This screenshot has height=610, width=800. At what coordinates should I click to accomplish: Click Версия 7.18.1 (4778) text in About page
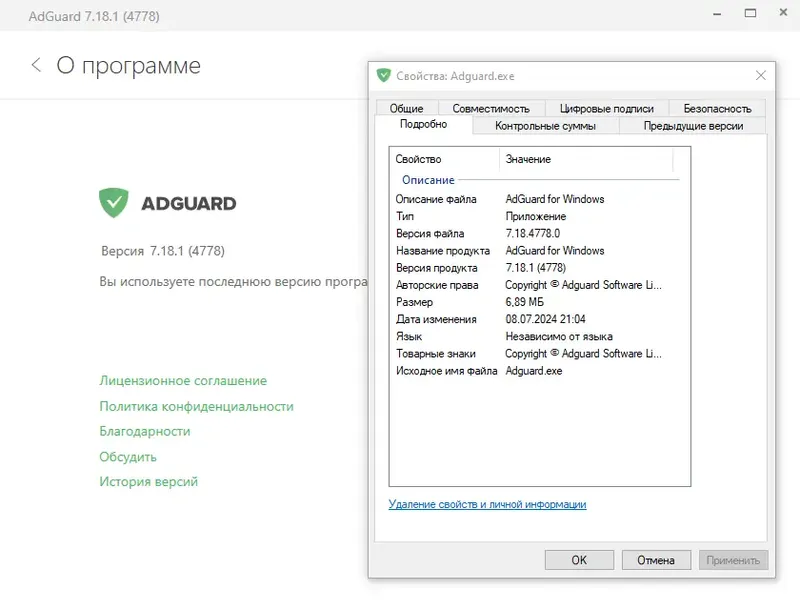pos(163,251)
